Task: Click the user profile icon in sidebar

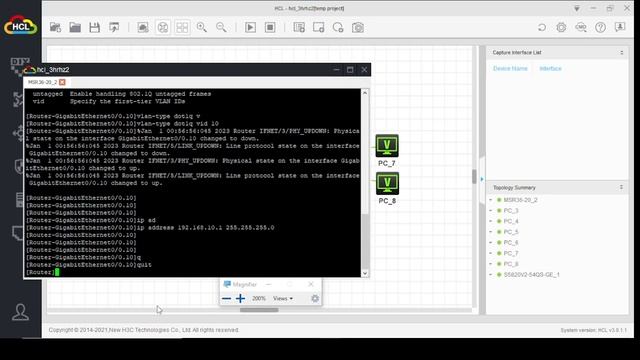Action: click(20, 312)
